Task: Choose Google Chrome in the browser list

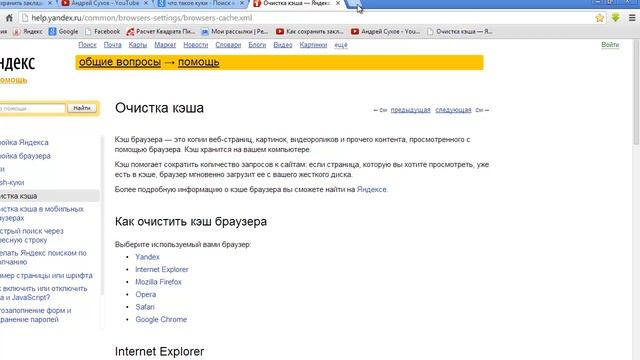Action: coord(161,319)
